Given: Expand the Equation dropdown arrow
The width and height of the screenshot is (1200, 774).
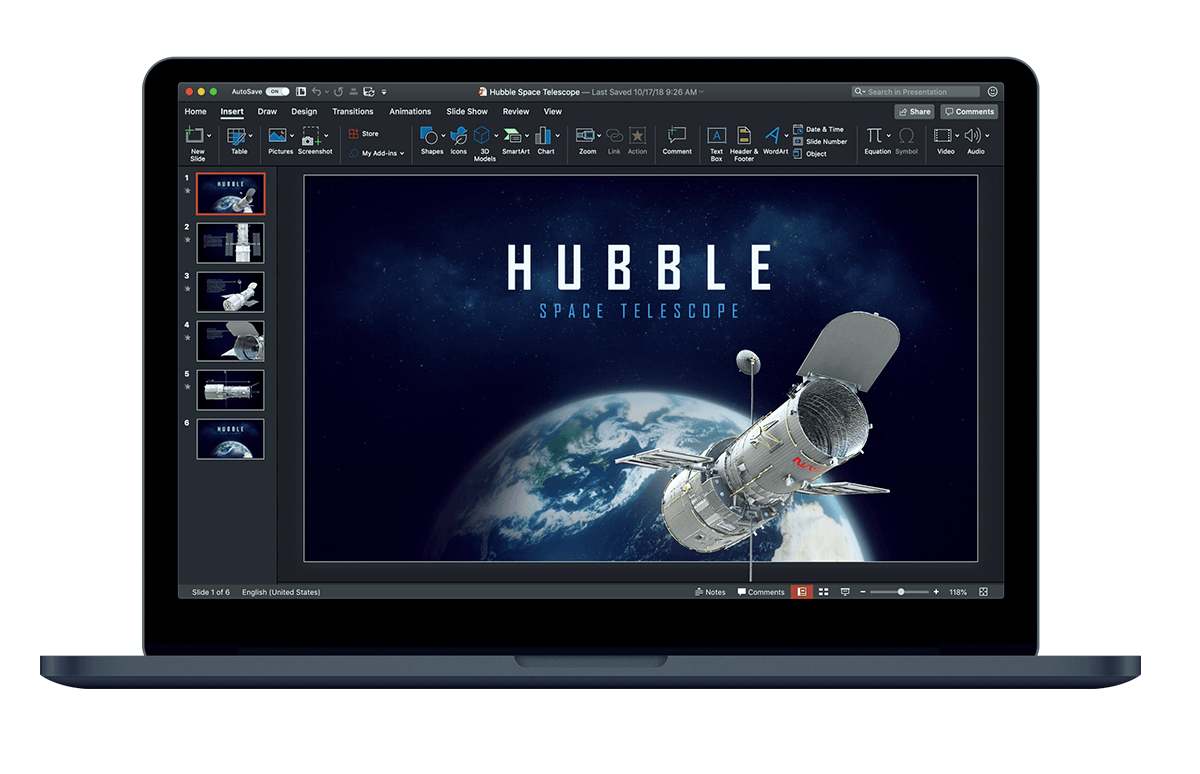Looking at the screenshot, I should tap(888, 135).
